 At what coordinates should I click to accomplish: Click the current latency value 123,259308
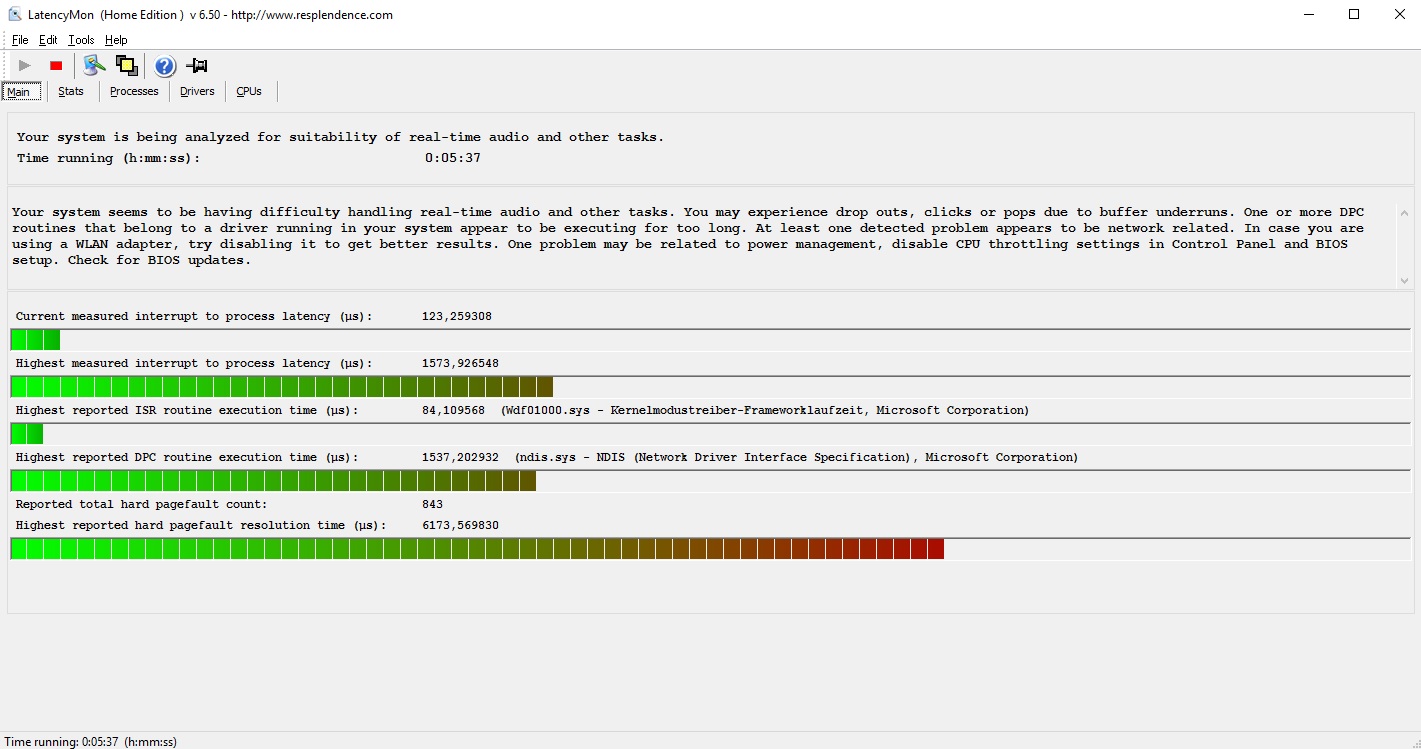[457, 316]
